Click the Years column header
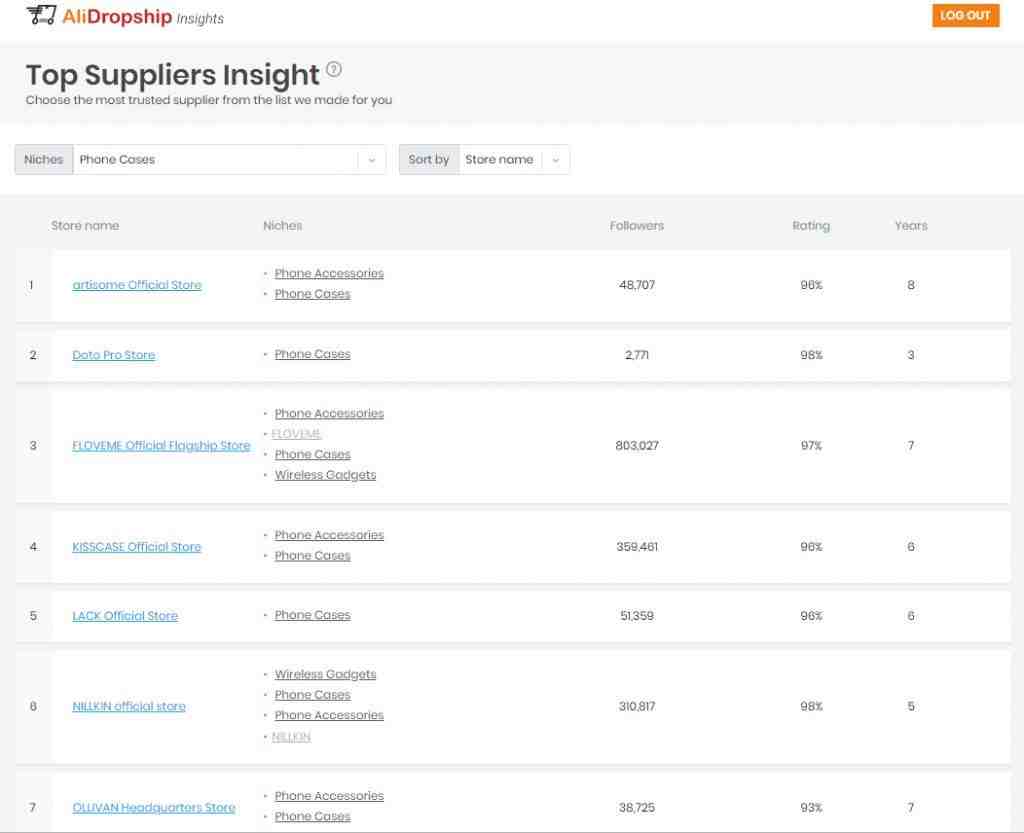The image size is (1024, 833). [911, 226]
